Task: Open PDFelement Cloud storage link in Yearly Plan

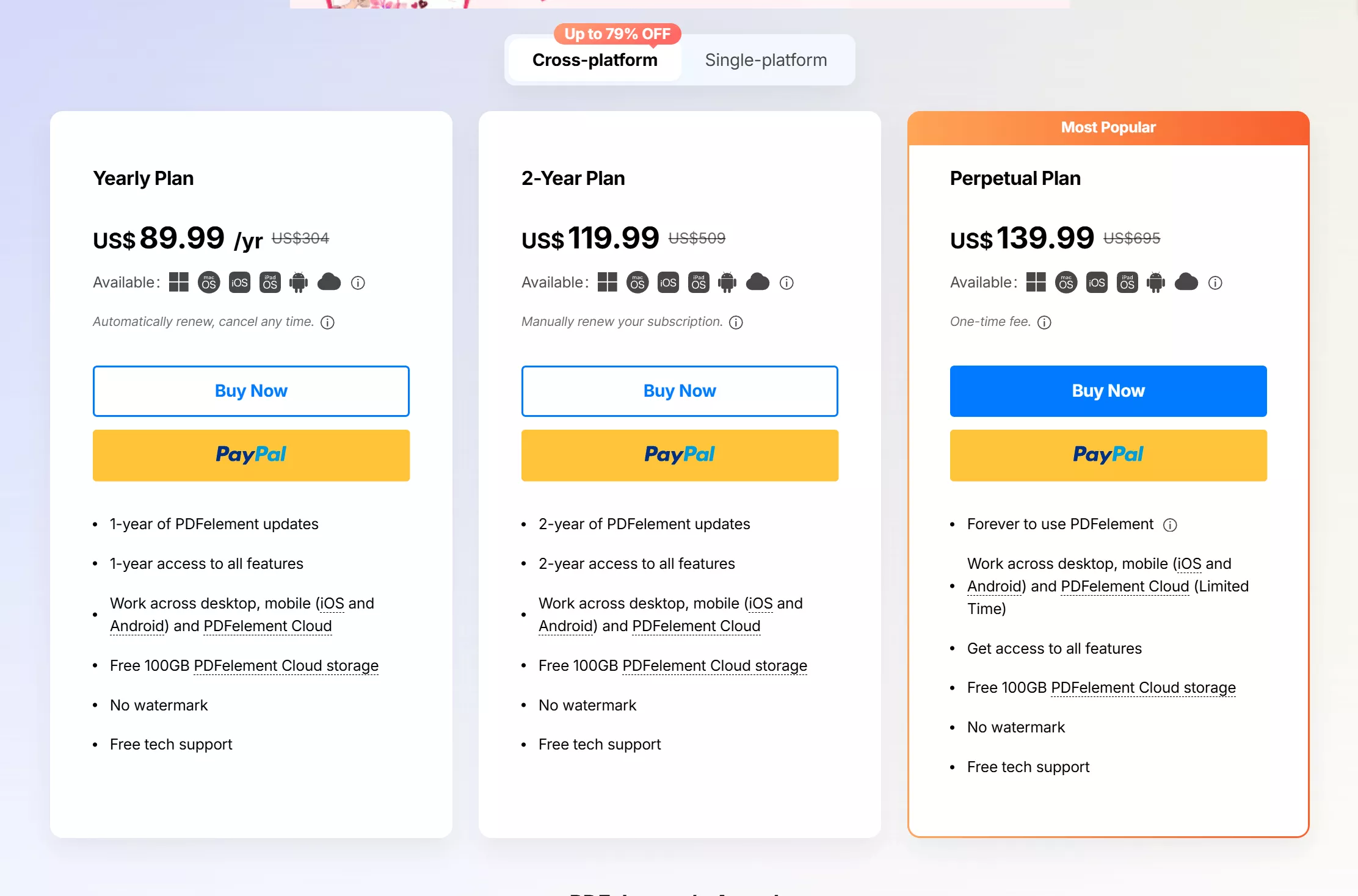Action: click(x=286, y=665)
